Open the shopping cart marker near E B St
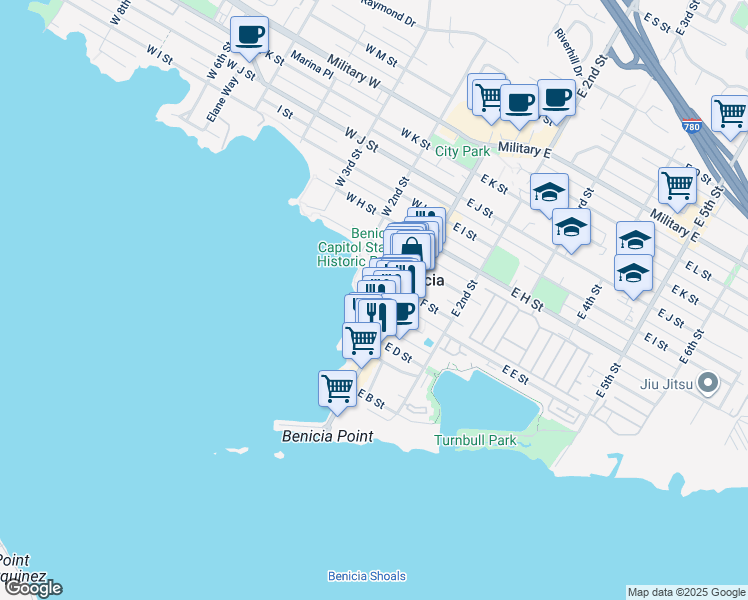Screen dimensions: 748x600 pos(337,387)
